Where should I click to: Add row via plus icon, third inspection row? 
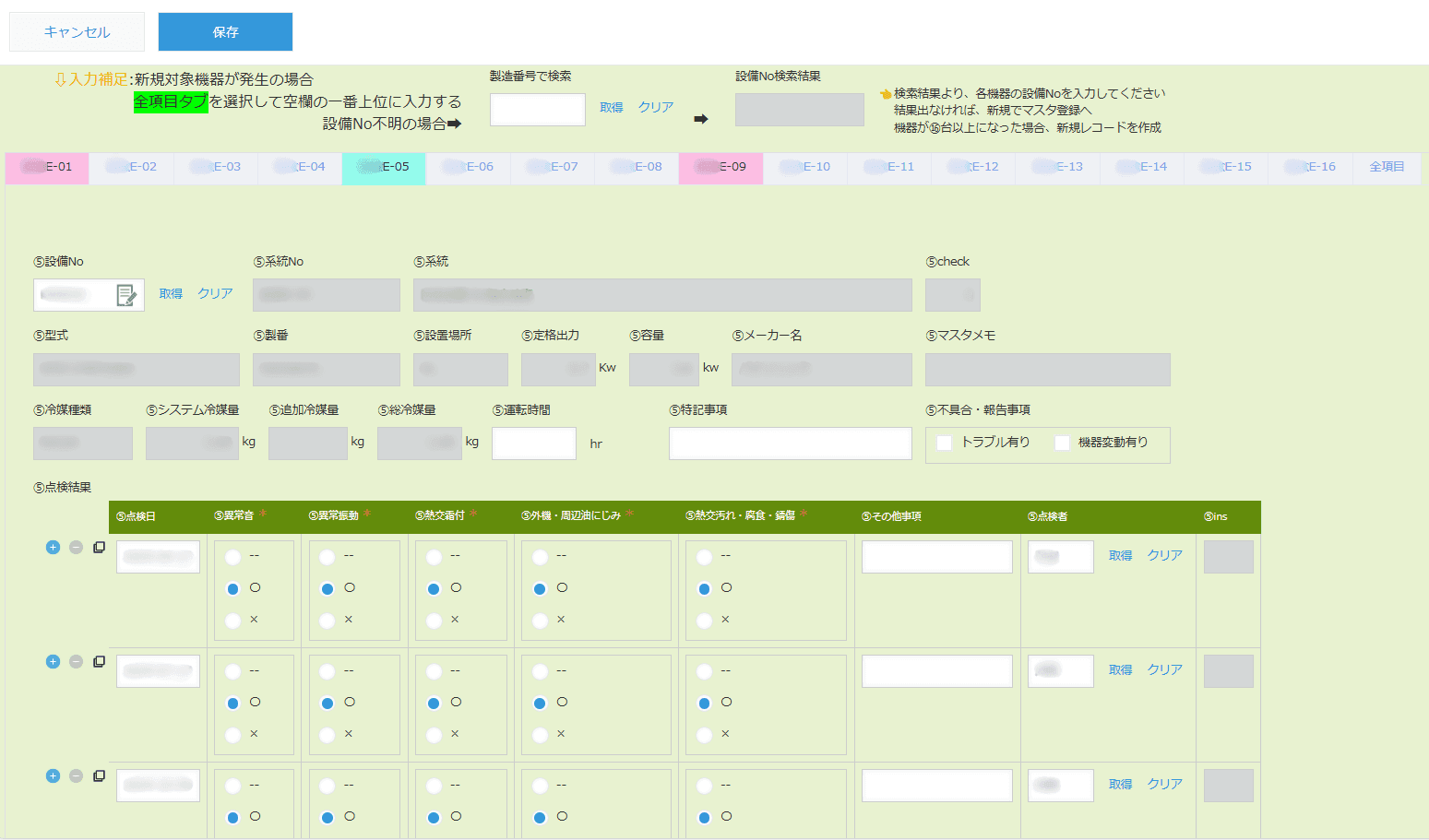[x=53, y=775]
